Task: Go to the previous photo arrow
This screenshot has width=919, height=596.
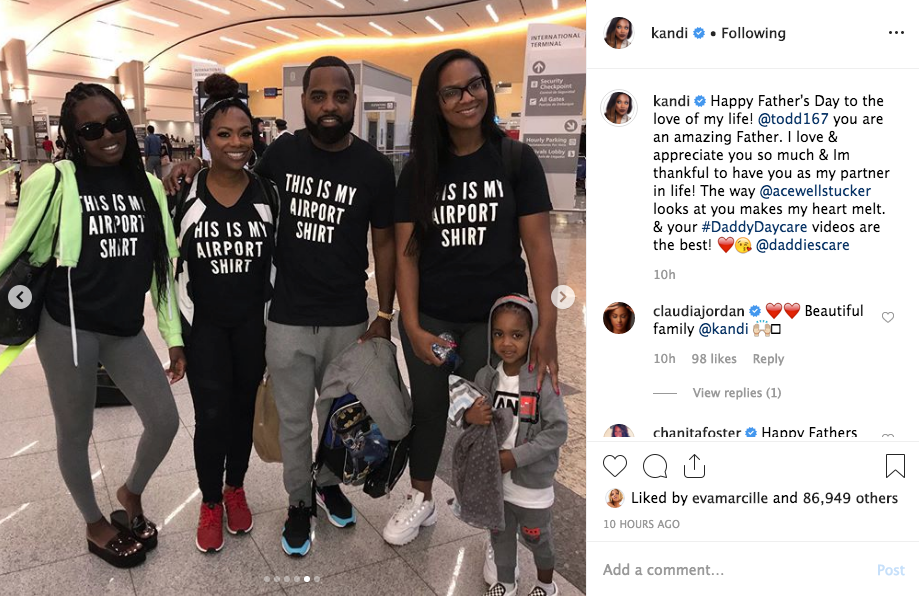Action: click(20, 297)
